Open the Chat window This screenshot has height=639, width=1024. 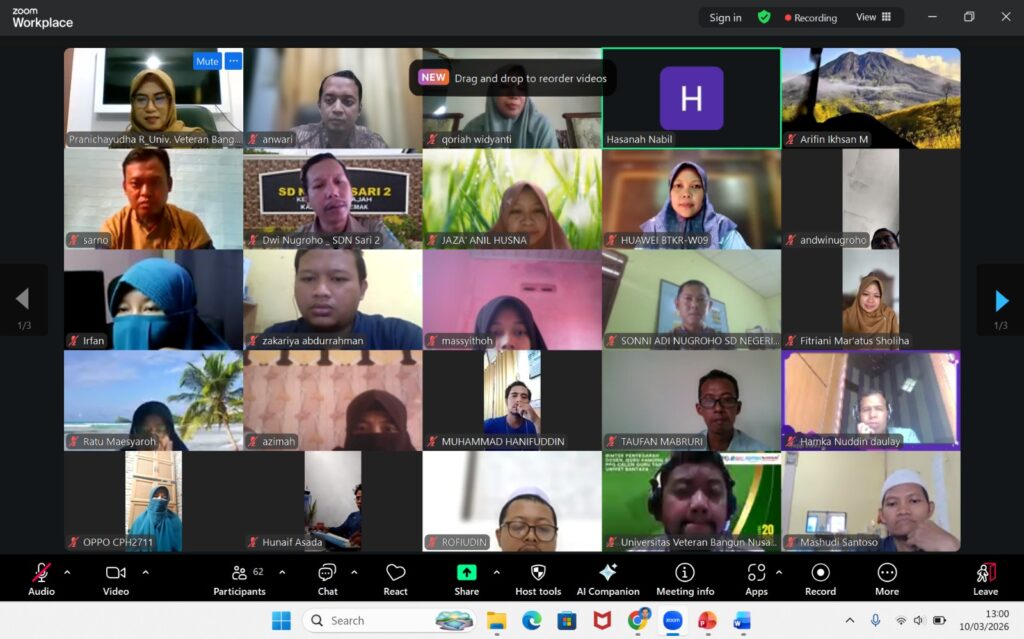[x=327, y=578]
